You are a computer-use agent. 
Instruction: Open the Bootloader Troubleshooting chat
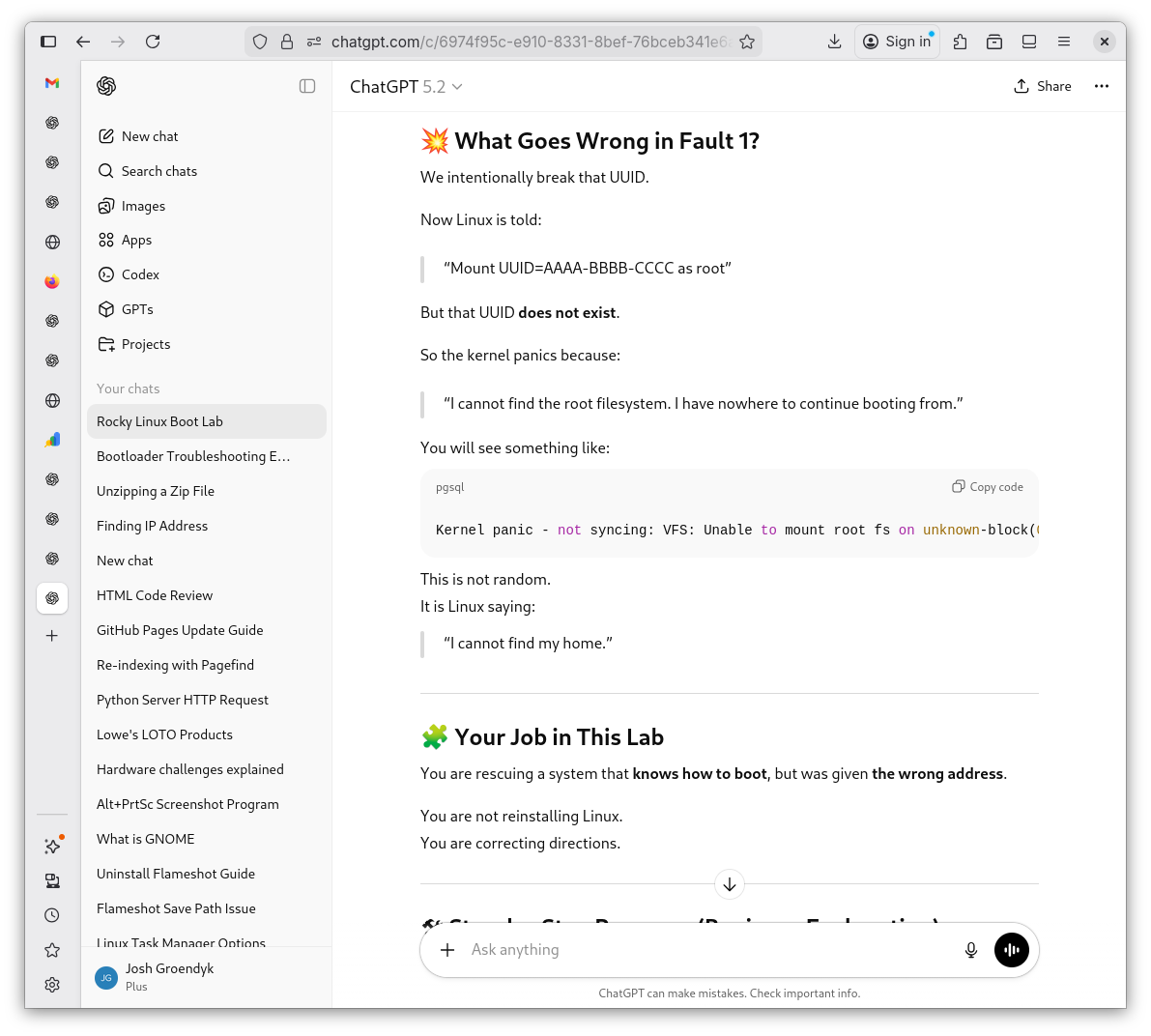(193, 456)
